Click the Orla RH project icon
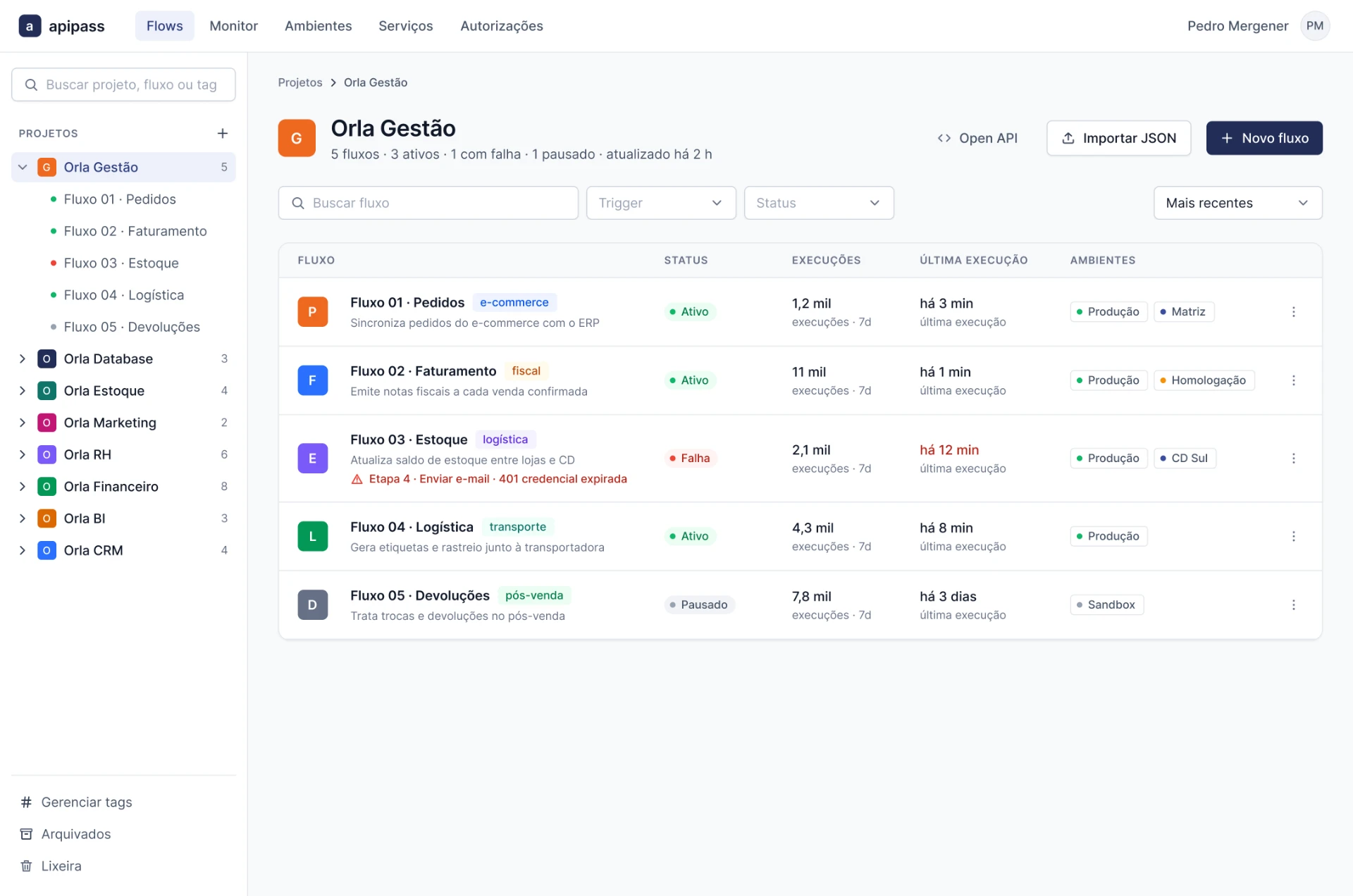The width and height of the screenshot is (1353, 896). [x=47, y=454]
